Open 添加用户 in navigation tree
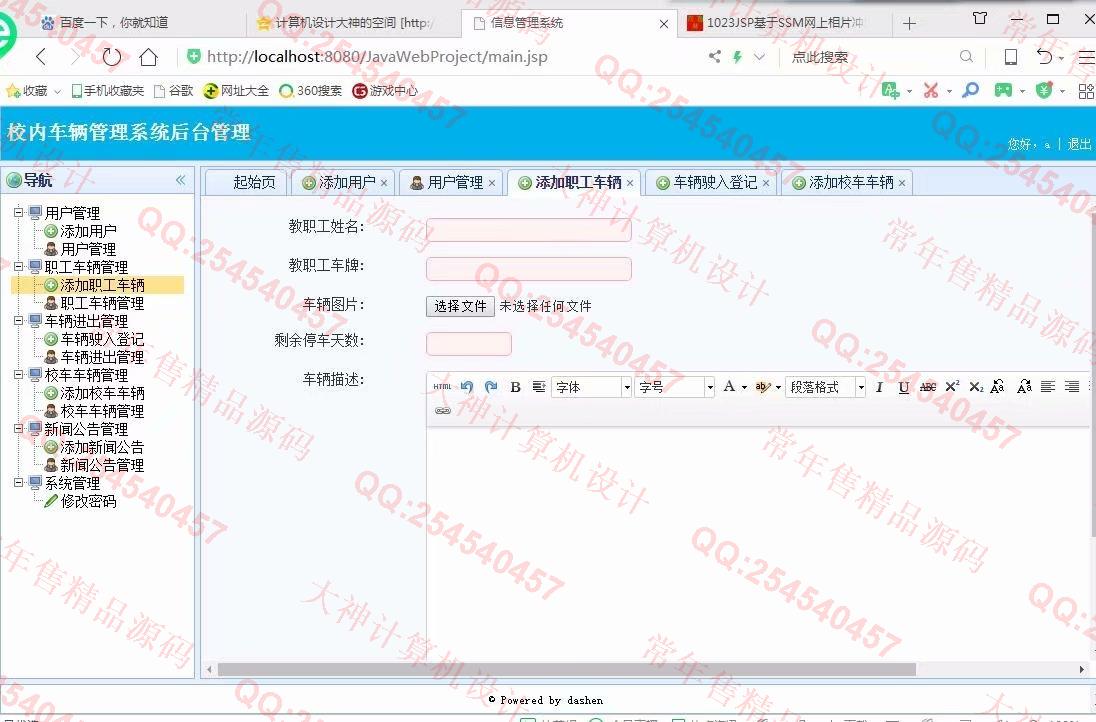Image resolution: width=1096 pixels, height=722 pixels. click(x=88, y=231)
